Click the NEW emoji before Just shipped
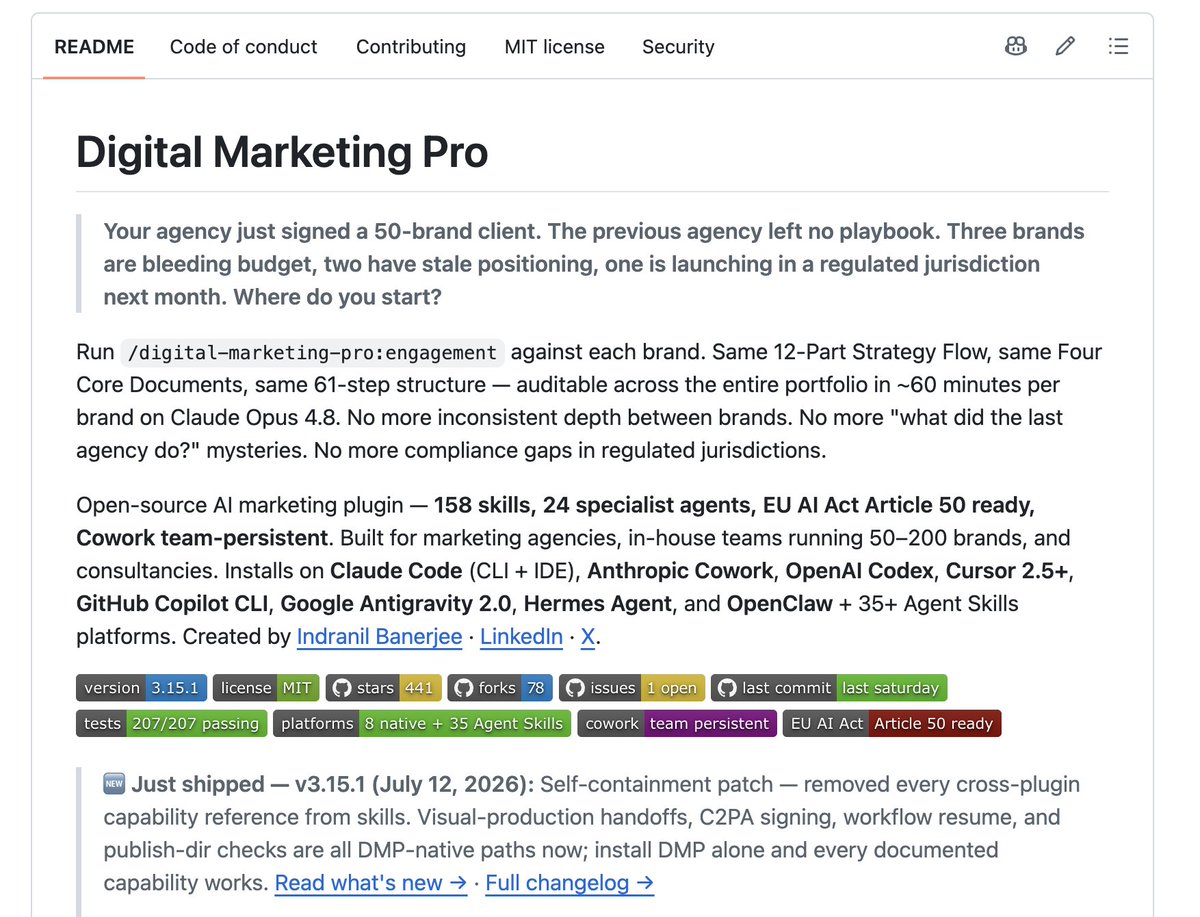1200x917 pixels. [x=114, y=785]
